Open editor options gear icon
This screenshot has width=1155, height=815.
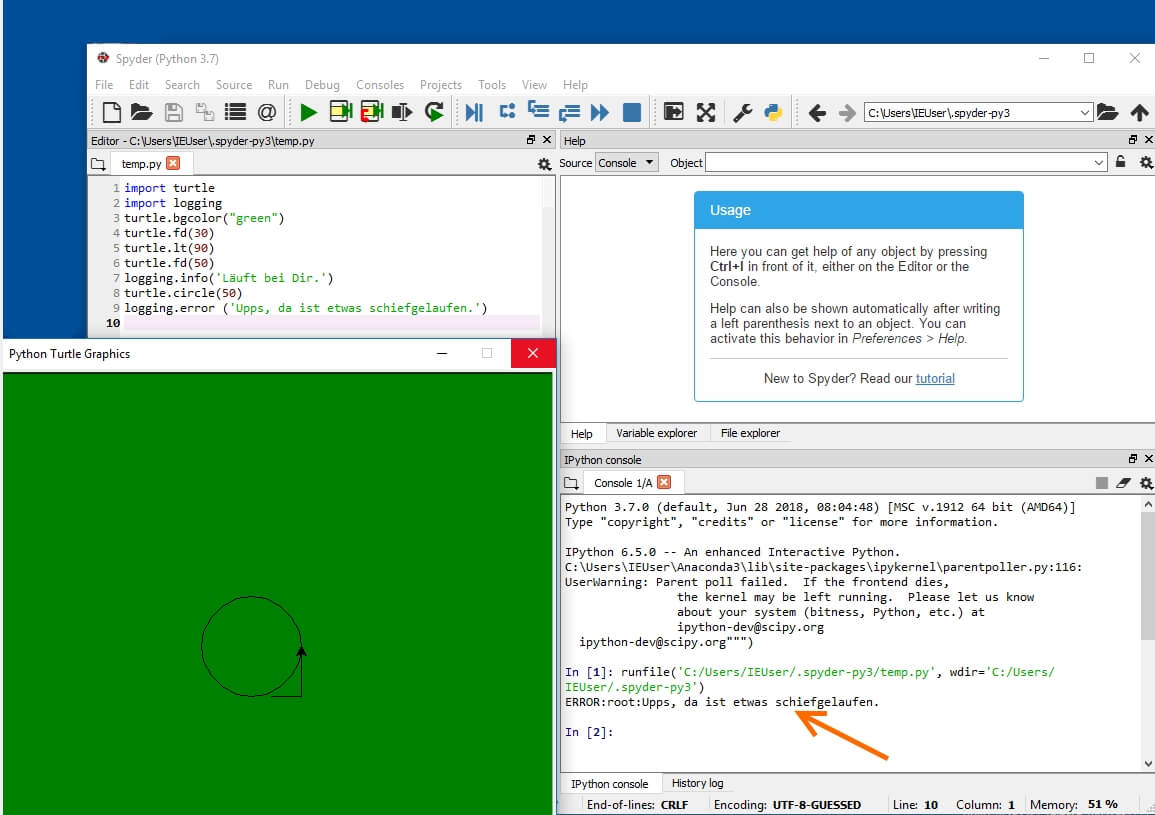click(x=544, y=164)
